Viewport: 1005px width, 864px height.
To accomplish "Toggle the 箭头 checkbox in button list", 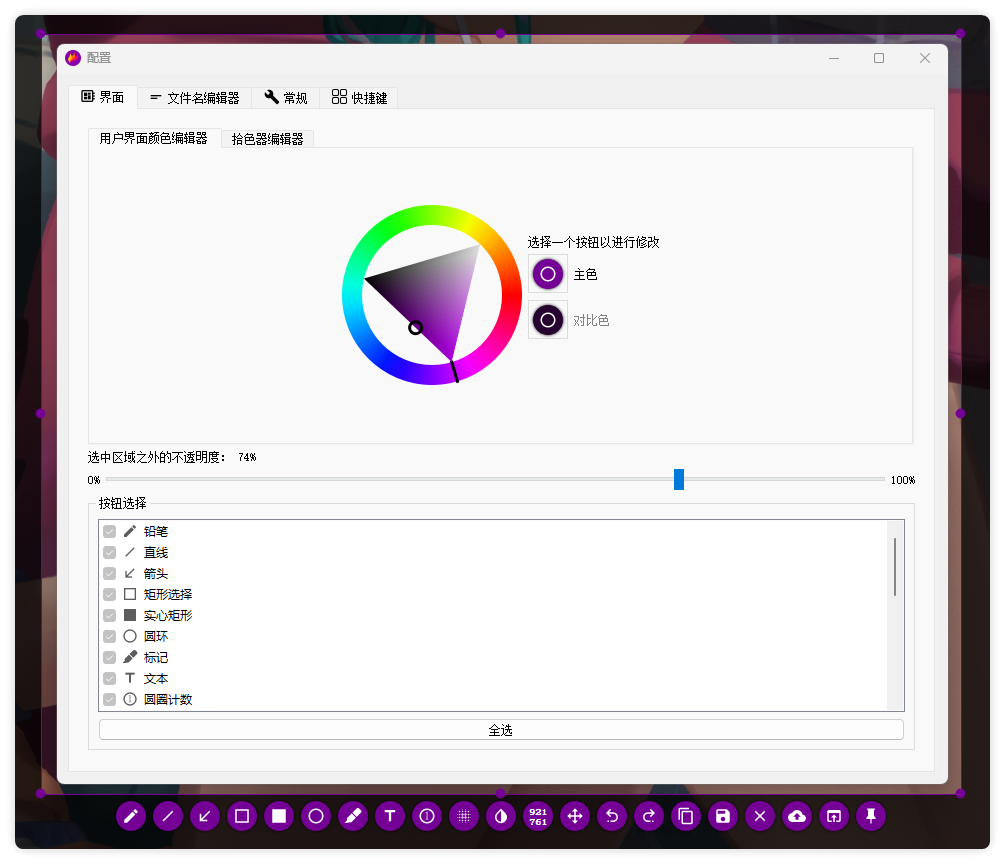I will (x=110, y=574).
